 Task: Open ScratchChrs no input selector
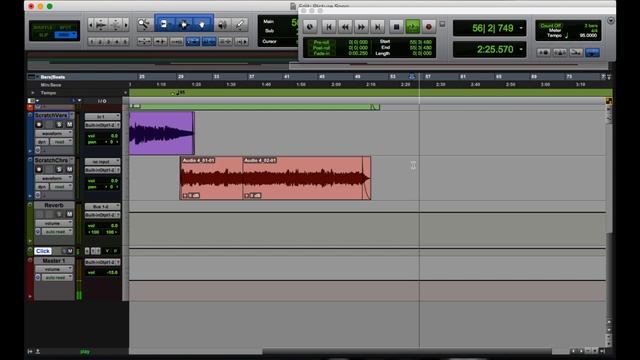(102, 162)
